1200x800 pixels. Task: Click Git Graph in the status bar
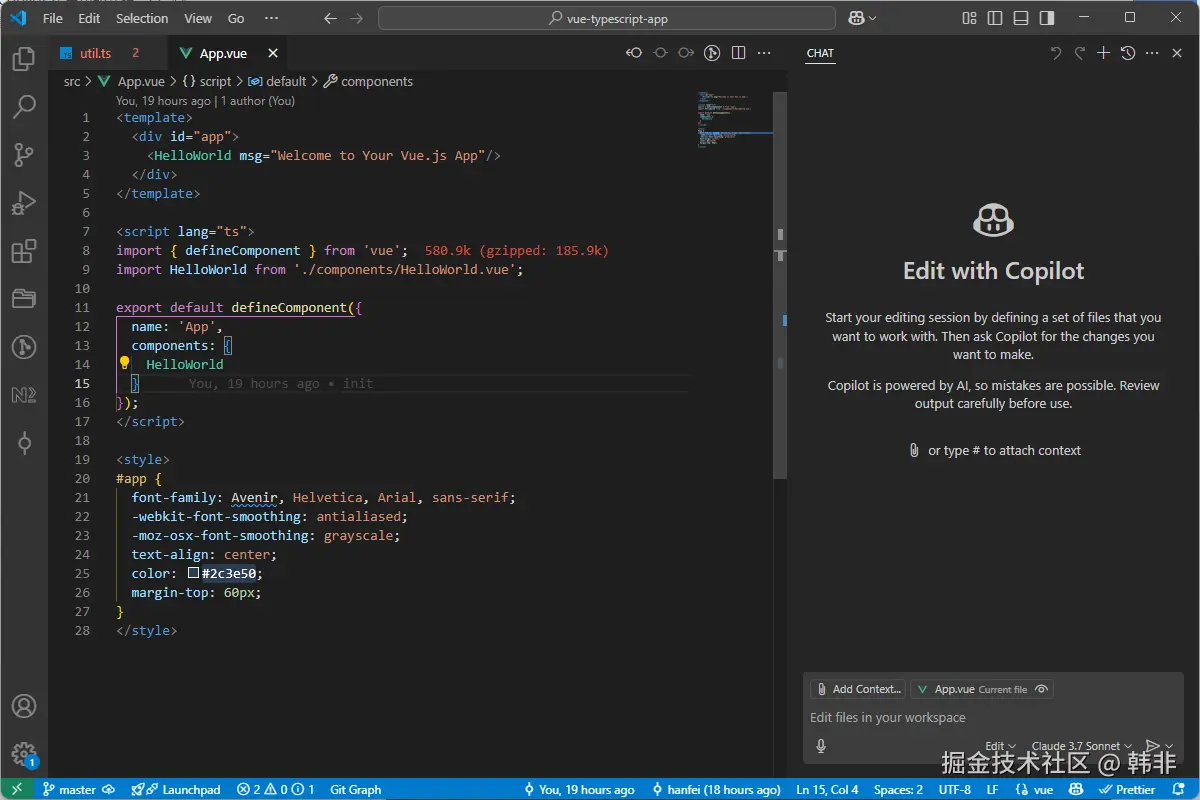tap(355, 789)
